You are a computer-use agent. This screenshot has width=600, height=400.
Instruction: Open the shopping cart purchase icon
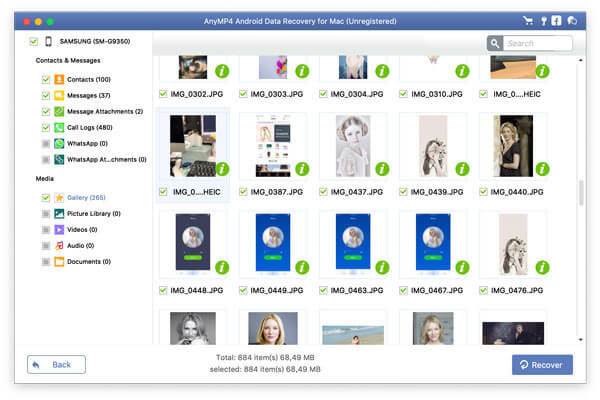528,20
